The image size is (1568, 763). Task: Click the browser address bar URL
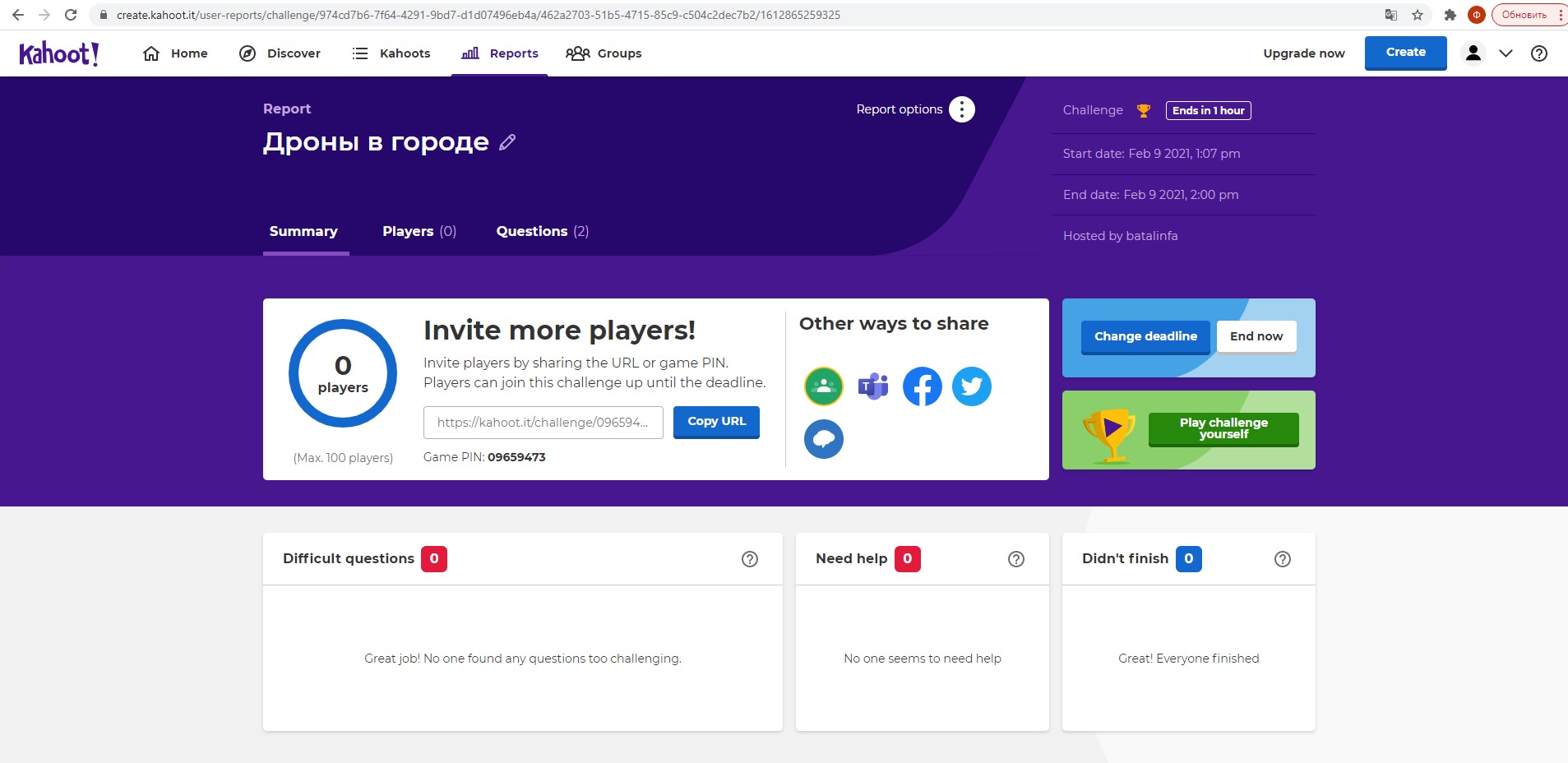479,15
